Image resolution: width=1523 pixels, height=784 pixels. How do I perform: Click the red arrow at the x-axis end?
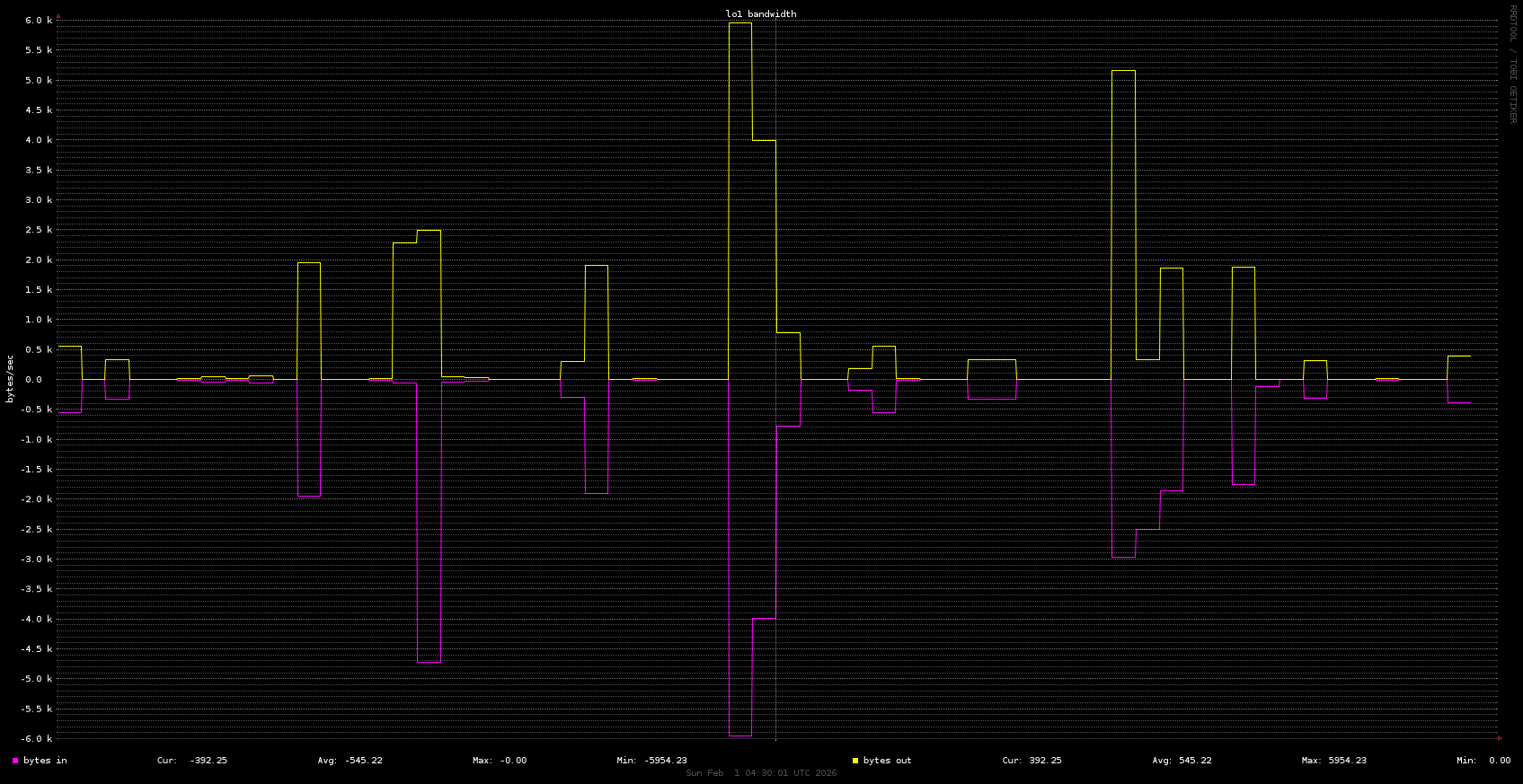click(1499, 738)
